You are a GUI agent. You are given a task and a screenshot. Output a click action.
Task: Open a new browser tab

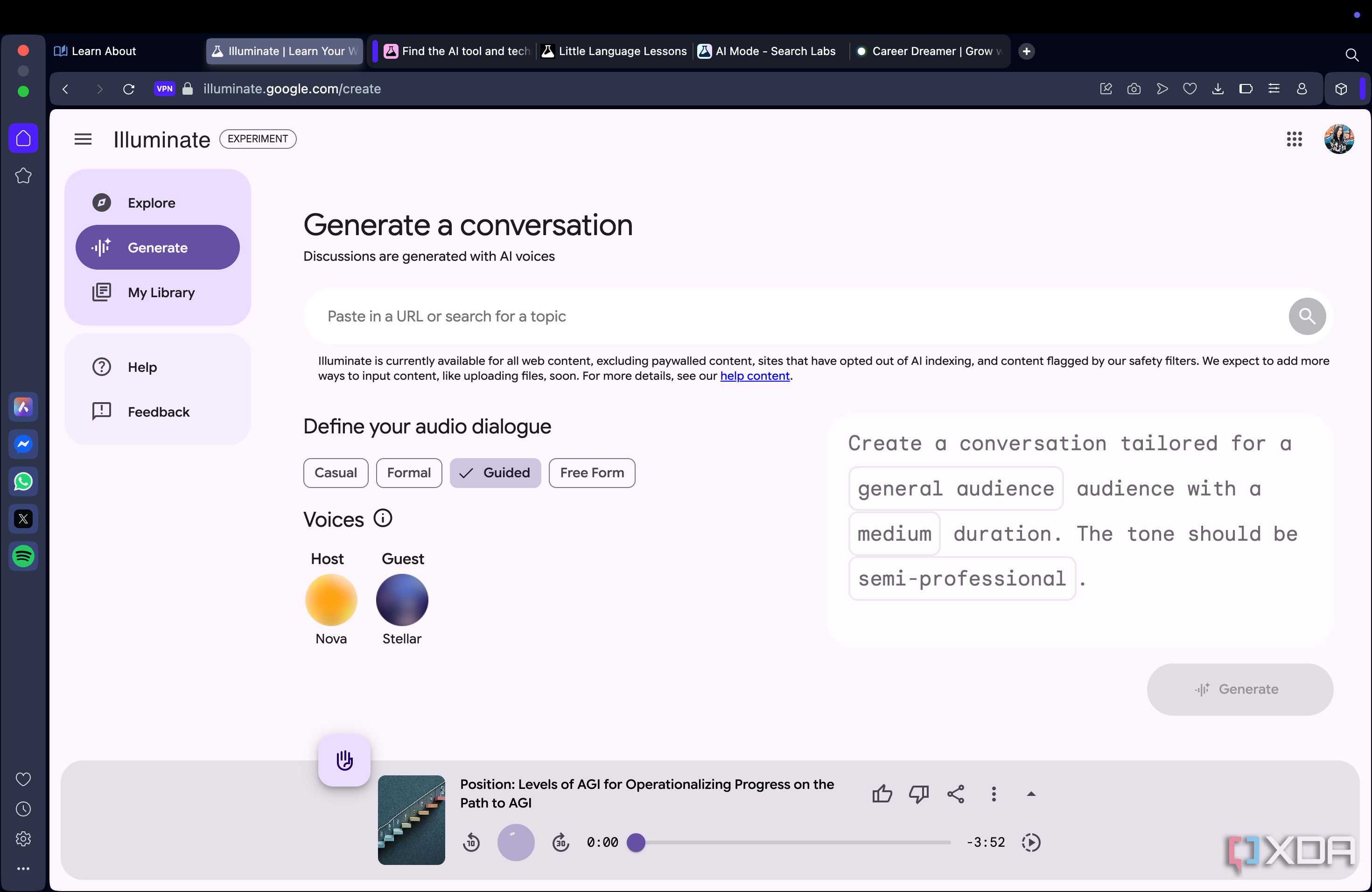point(1027,51)
